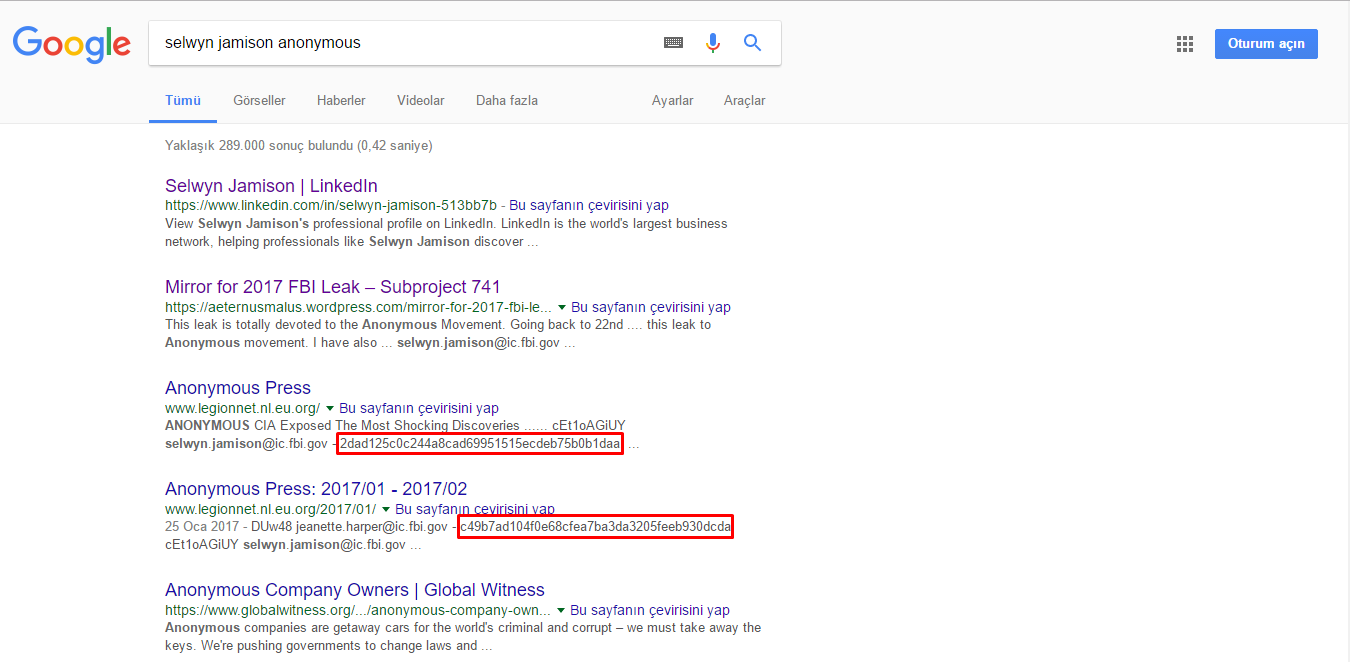
Task: Click the hash 2dad125c0c244a8cad69951515ecdeb75b0b1daa
Action: pos(480,443)
